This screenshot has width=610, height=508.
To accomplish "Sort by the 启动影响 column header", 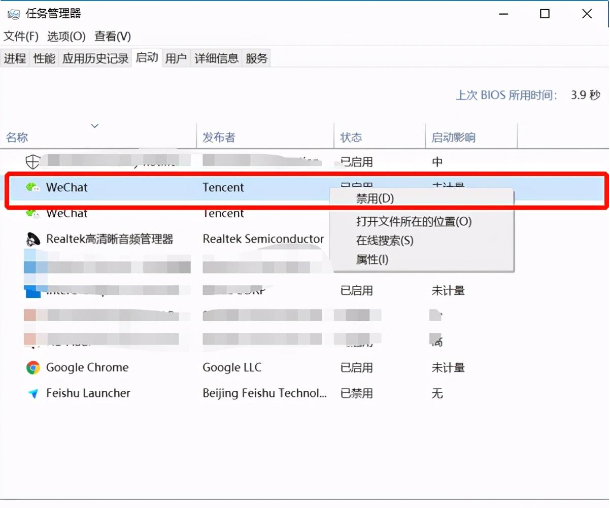I will coord(472,137).
